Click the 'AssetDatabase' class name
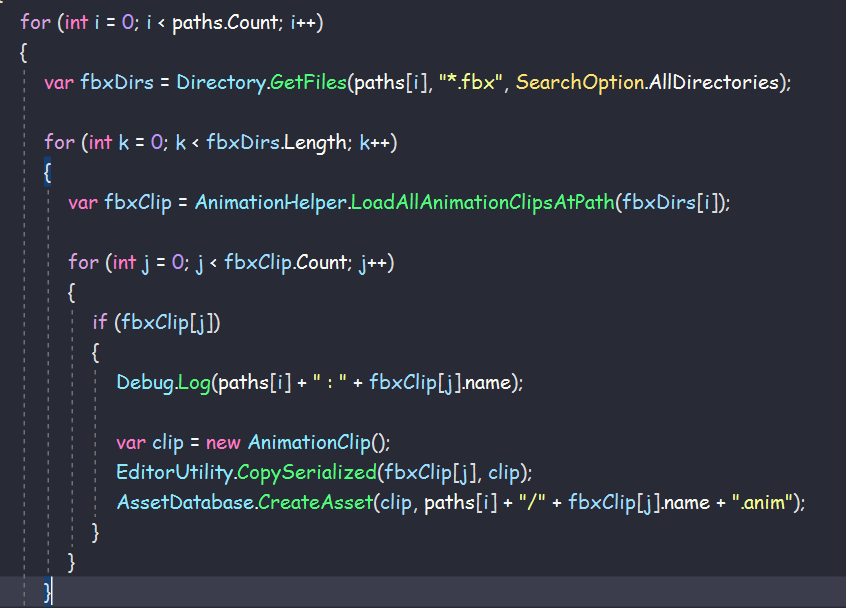 pos(186,503)
